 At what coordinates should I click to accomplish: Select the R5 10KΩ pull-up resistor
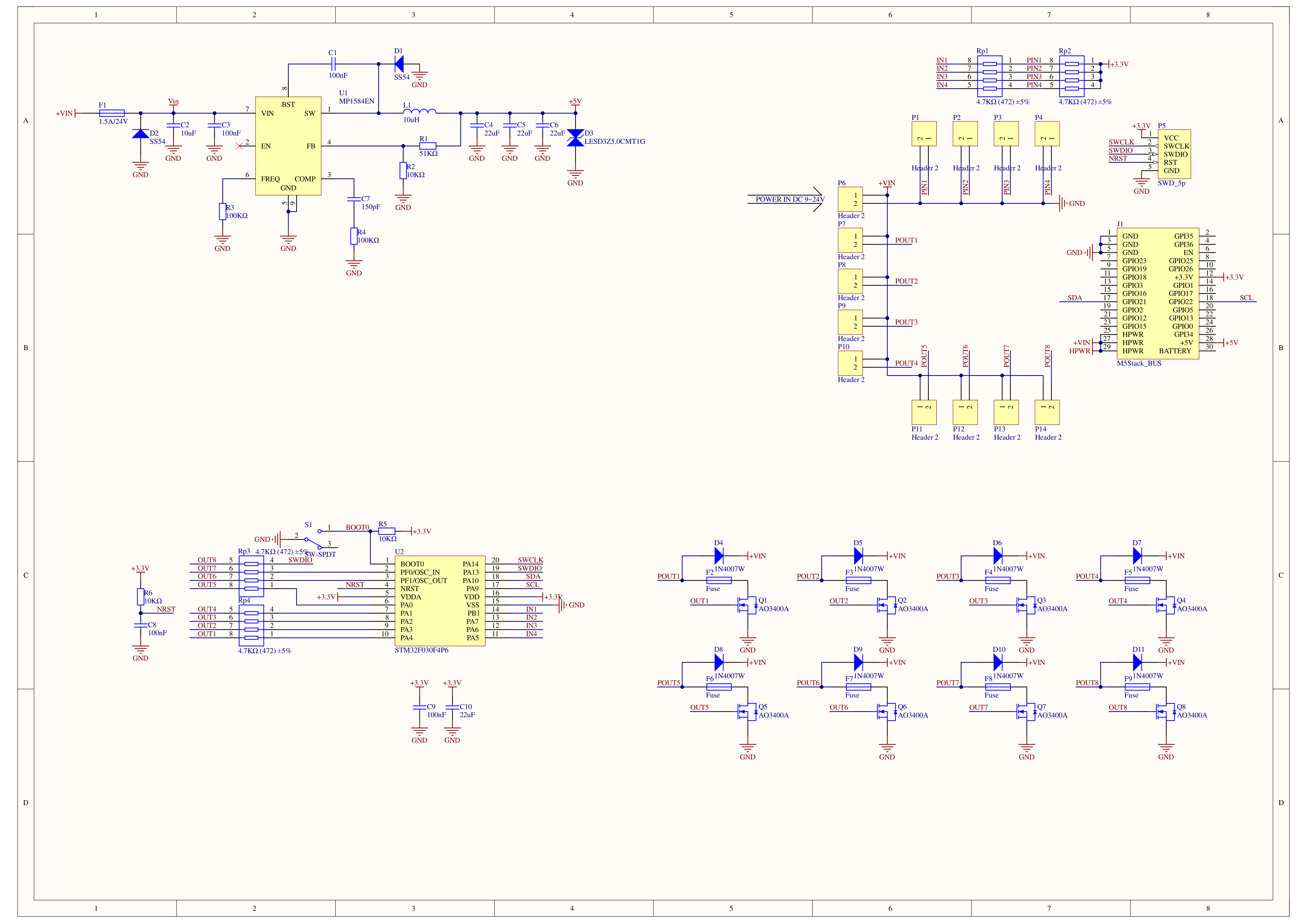[x=386, y=531]
